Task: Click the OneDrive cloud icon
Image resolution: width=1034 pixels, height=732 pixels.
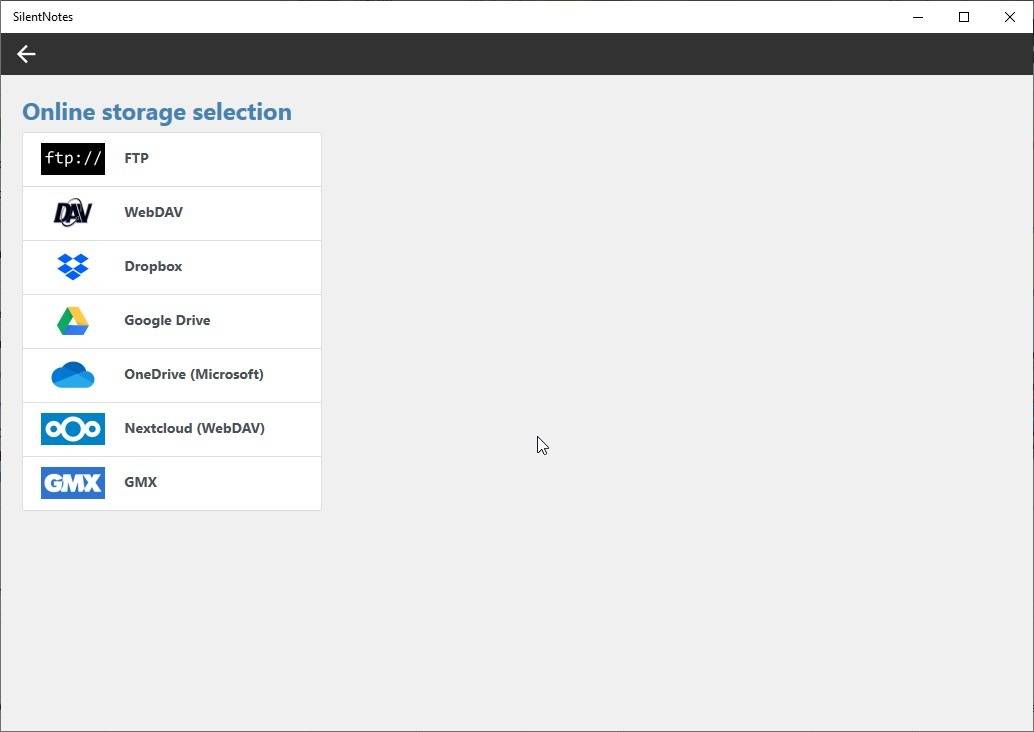Action: tap(72, 374)
